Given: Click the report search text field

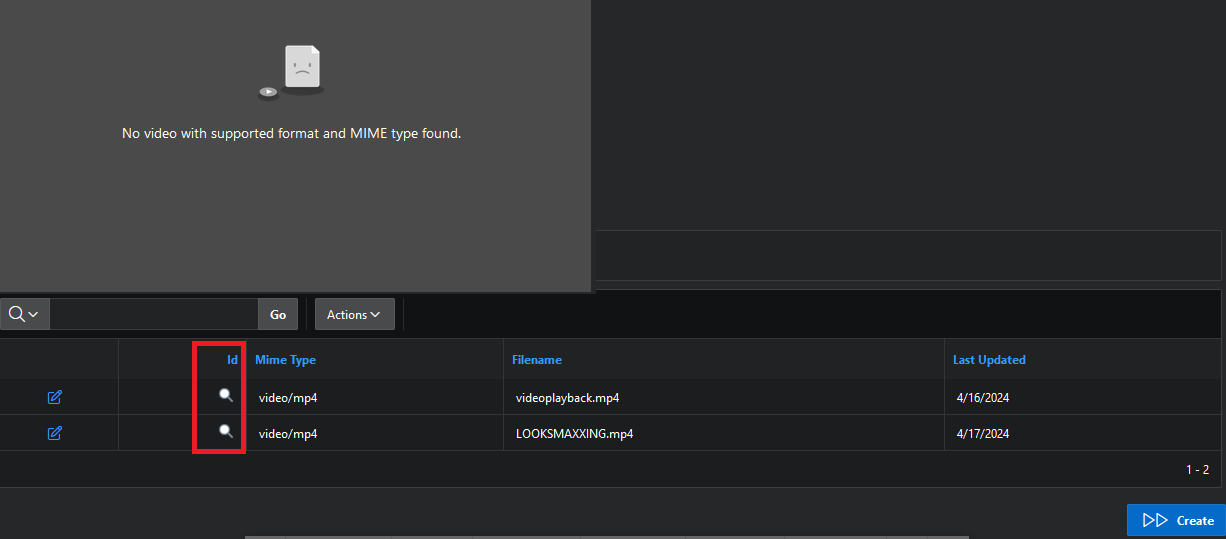Looking at the screenshot, I should coord(153,314).
